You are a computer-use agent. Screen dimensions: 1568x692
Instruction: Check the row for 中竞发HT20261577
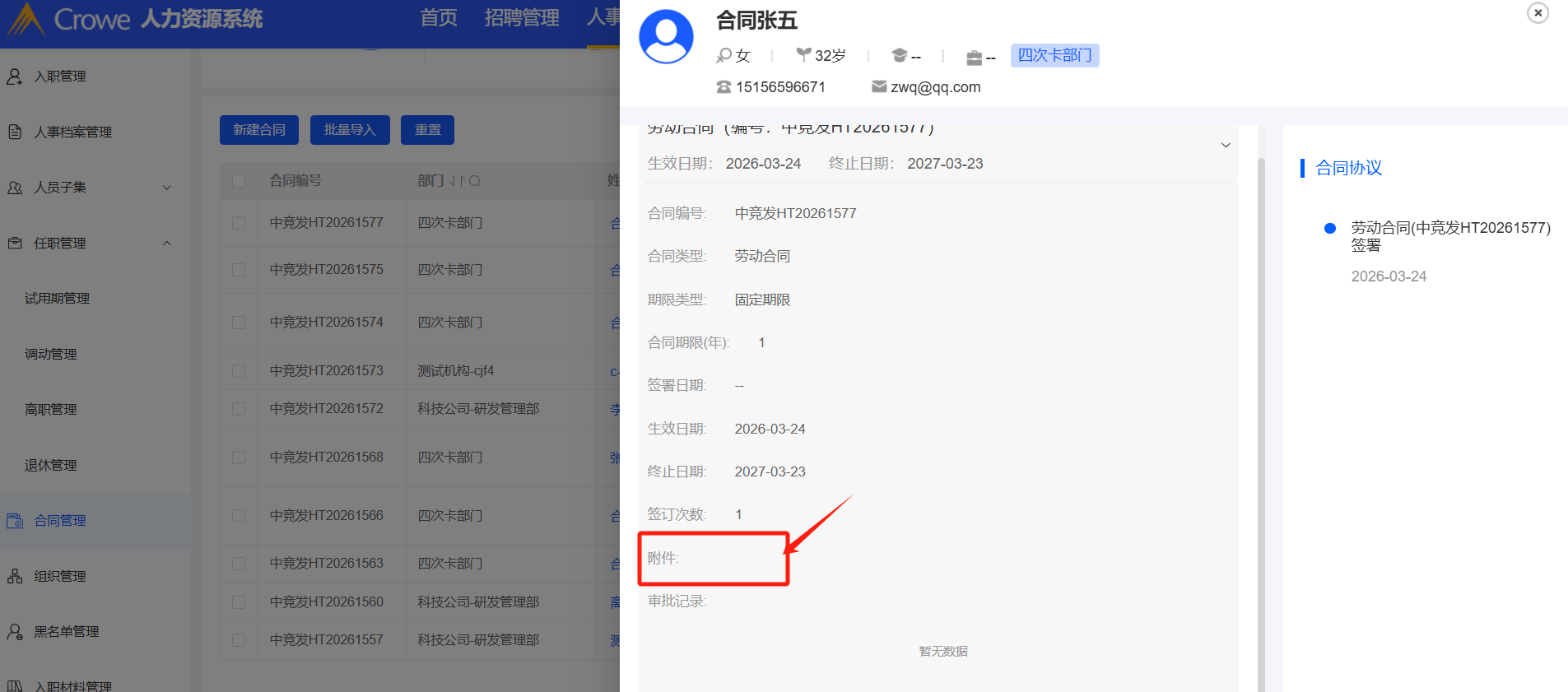coord(239,223)
